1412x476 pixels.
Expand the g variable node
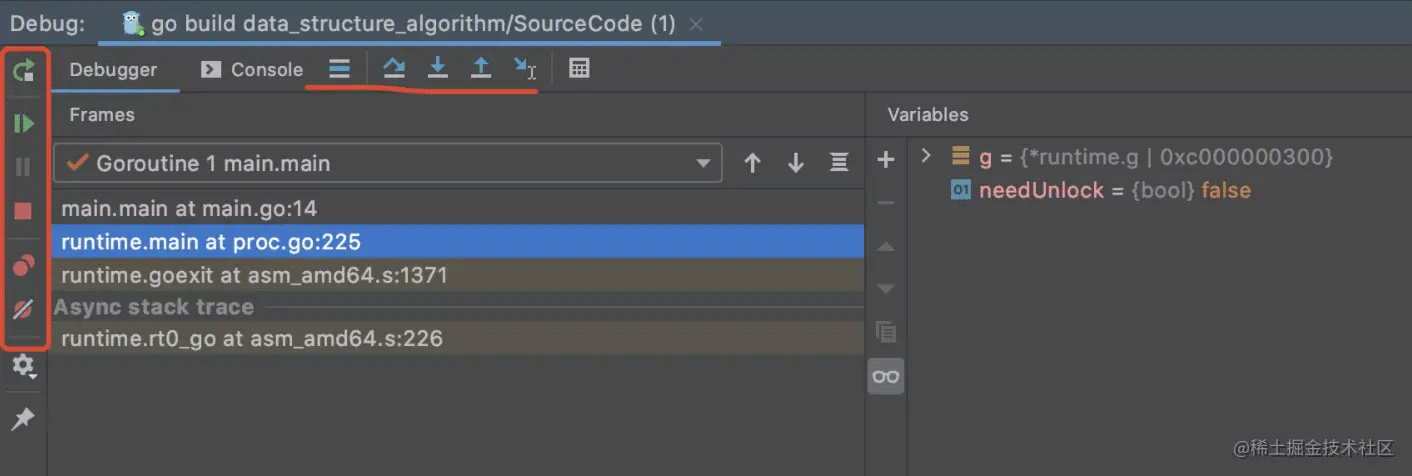[x=926, y=156]
